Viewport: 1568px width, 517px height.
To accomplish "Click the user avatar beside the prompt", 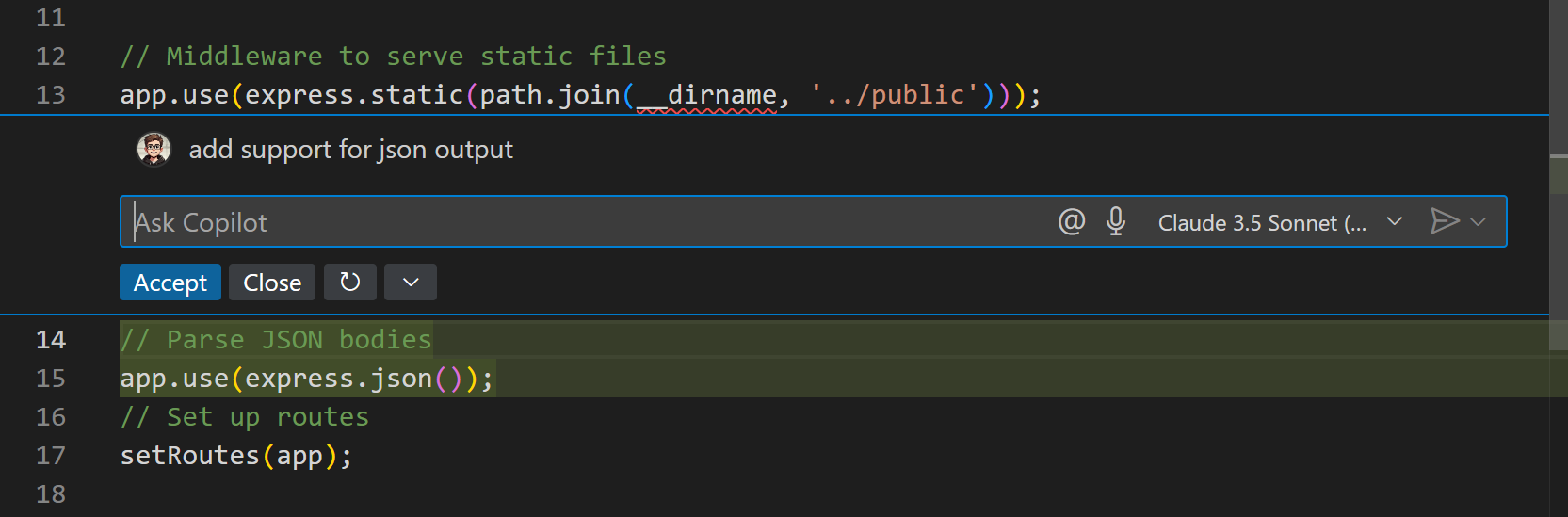I will (154, 149).
